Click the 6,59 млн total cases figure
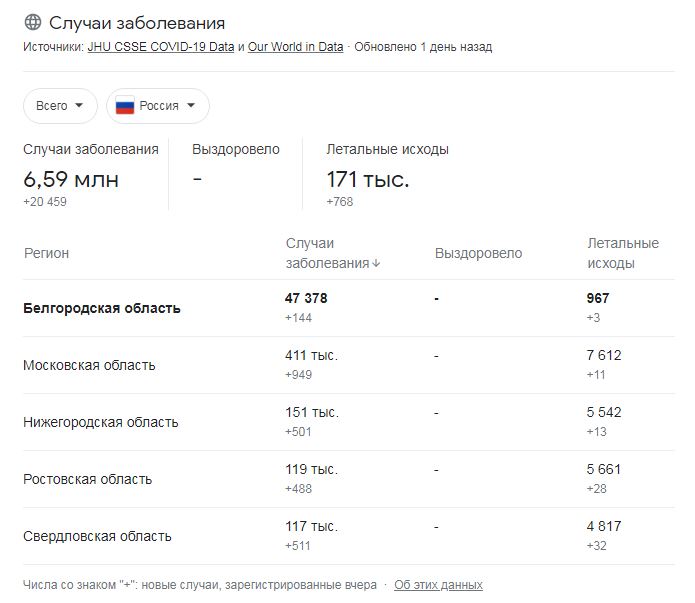Viewport: 695px width, 603px height. point(71,180)
